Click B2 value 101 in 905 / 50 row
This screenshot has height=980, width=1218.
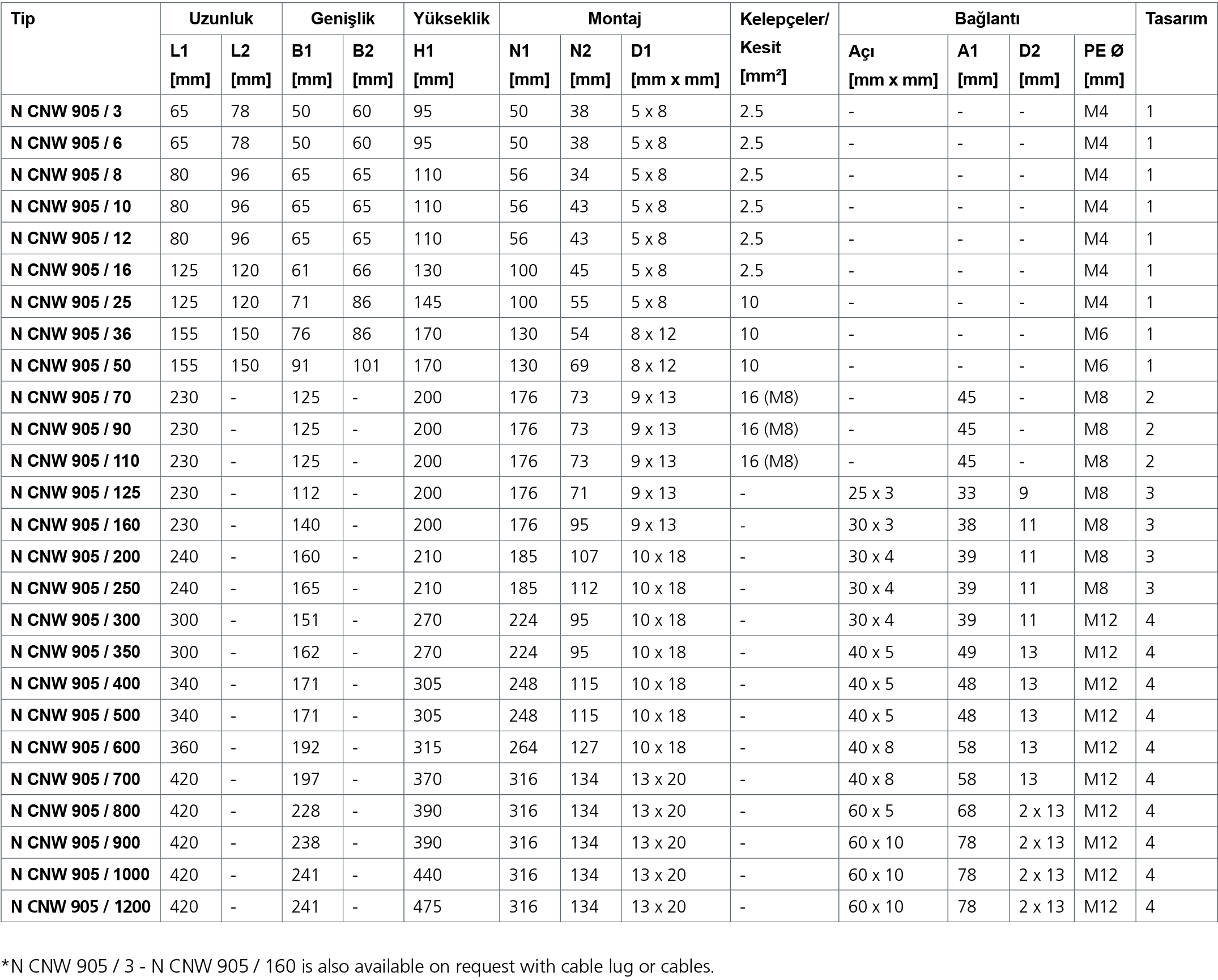point(366,365)
